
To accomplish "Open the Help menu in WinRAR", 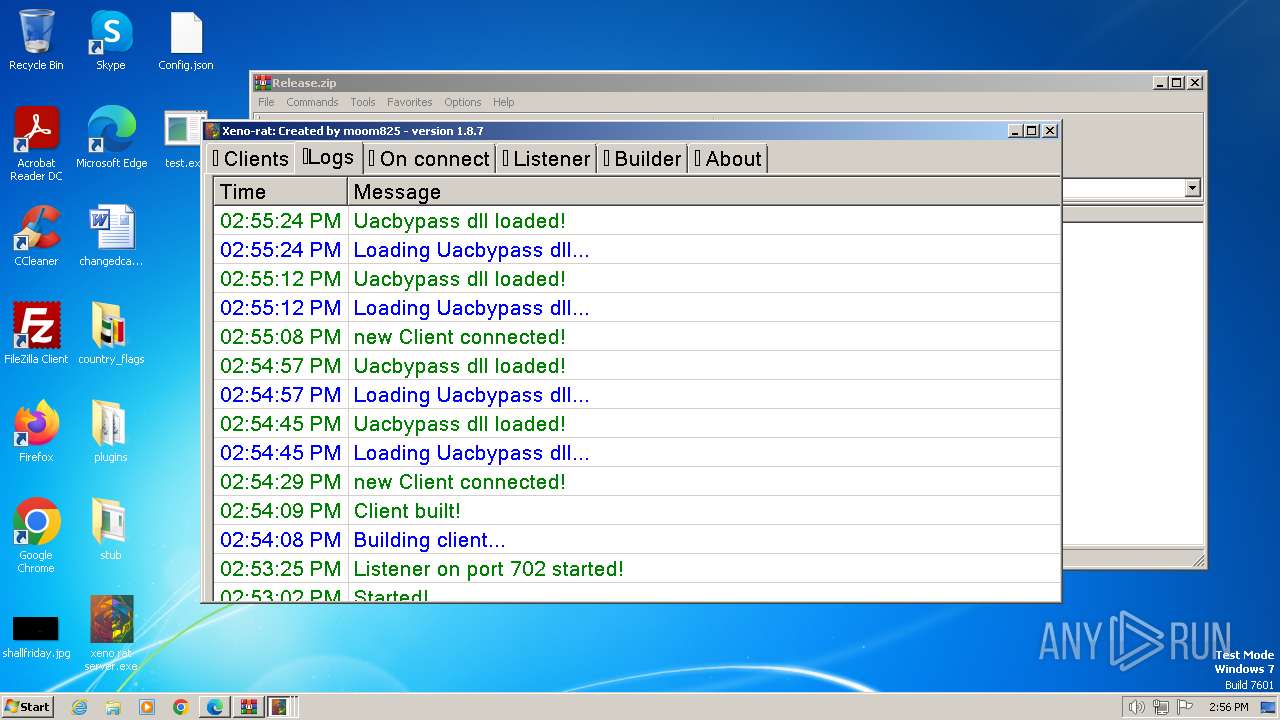I will 504,102.
